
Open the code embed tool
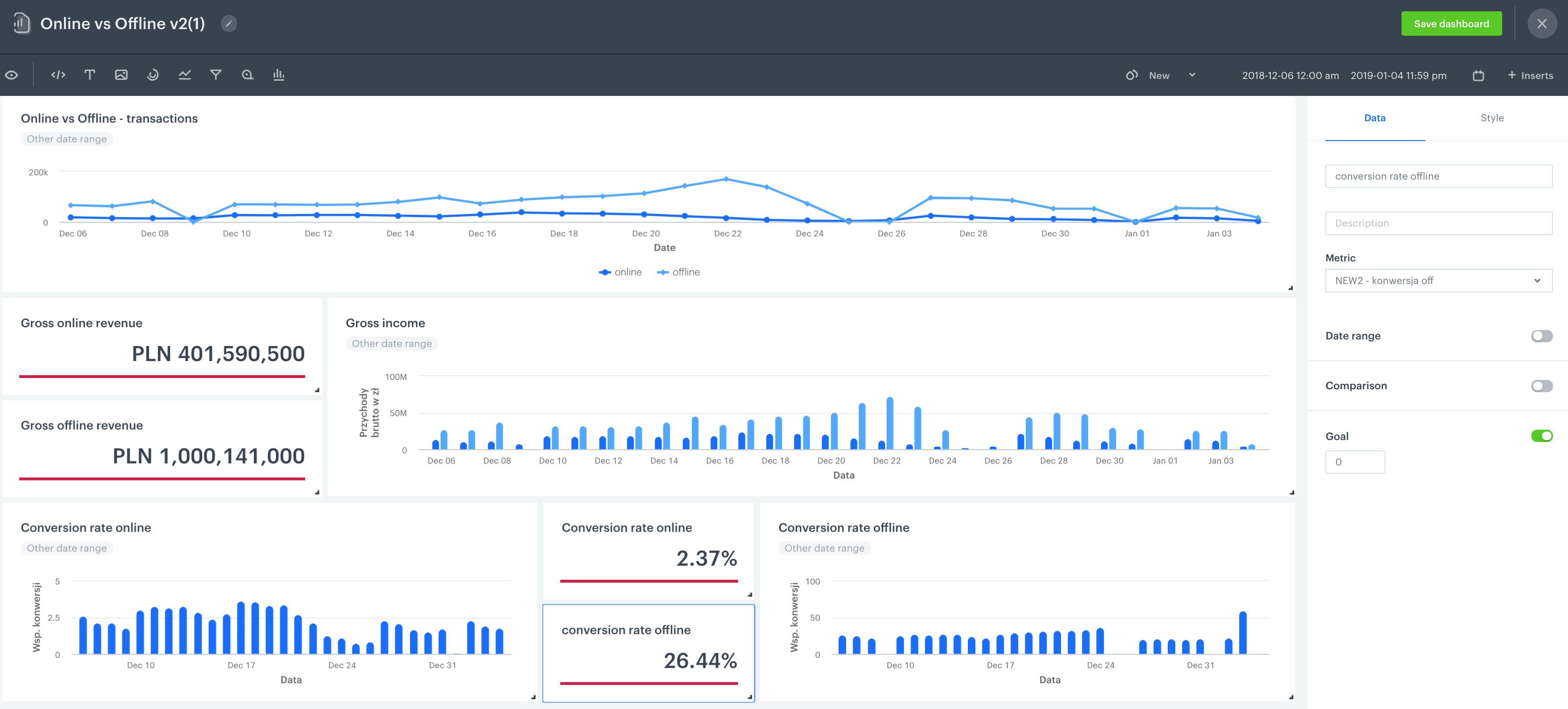[58, 75]
